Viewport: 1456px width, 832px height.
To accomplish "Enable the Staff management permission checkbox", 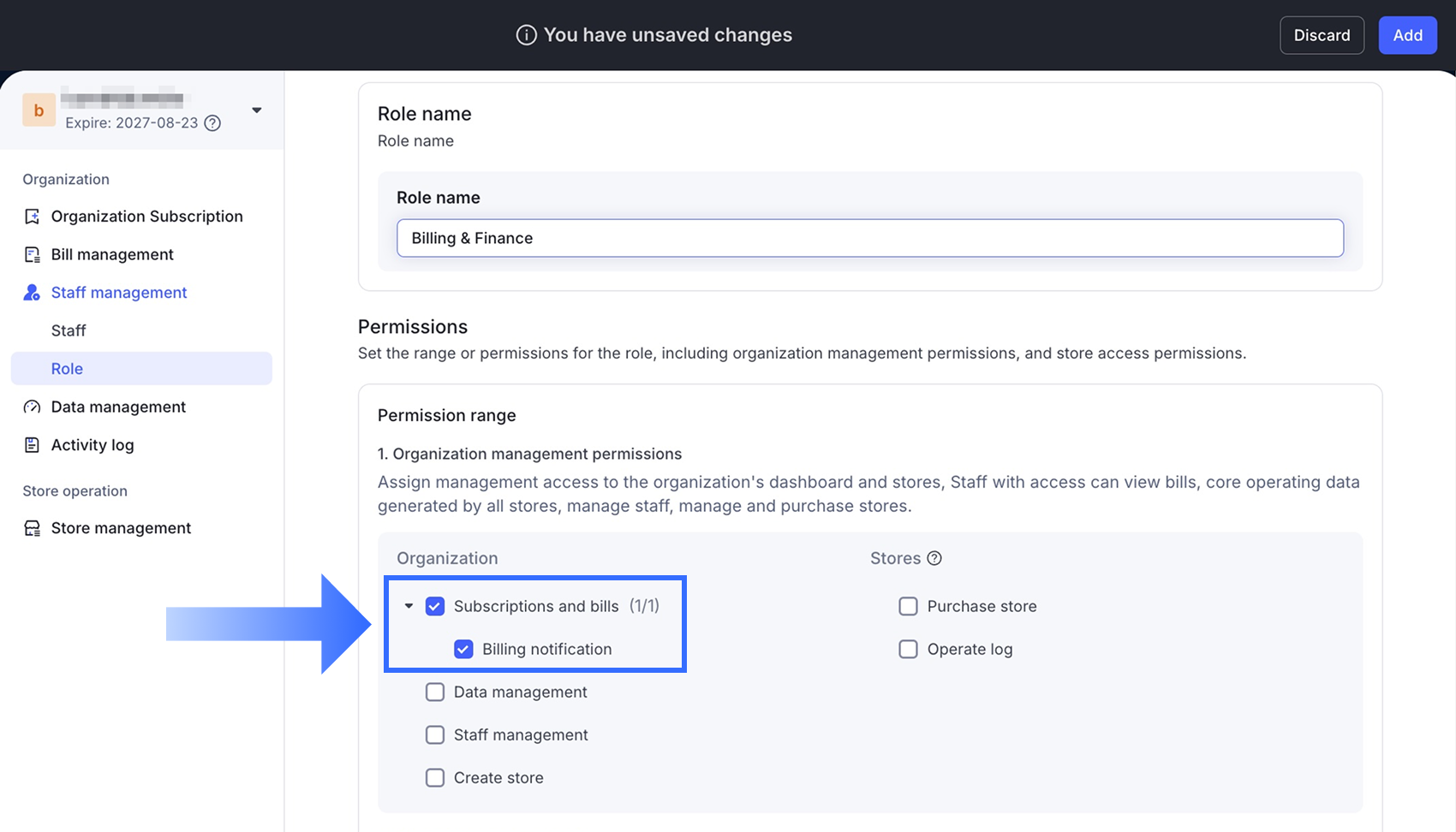I will [x=435, y=734].
